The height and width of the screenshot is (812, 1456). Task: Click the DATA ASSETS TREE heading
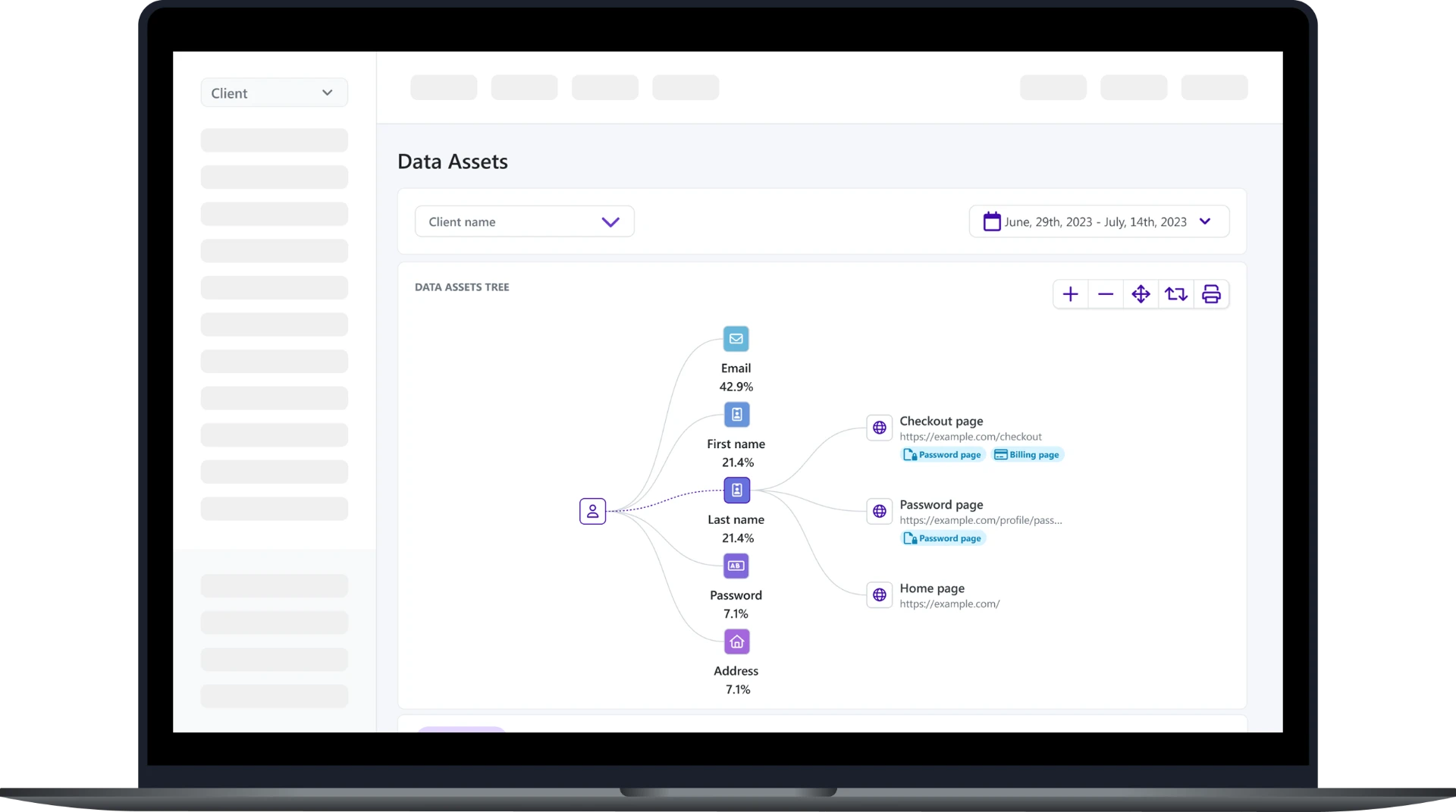[x=462, y=287]
